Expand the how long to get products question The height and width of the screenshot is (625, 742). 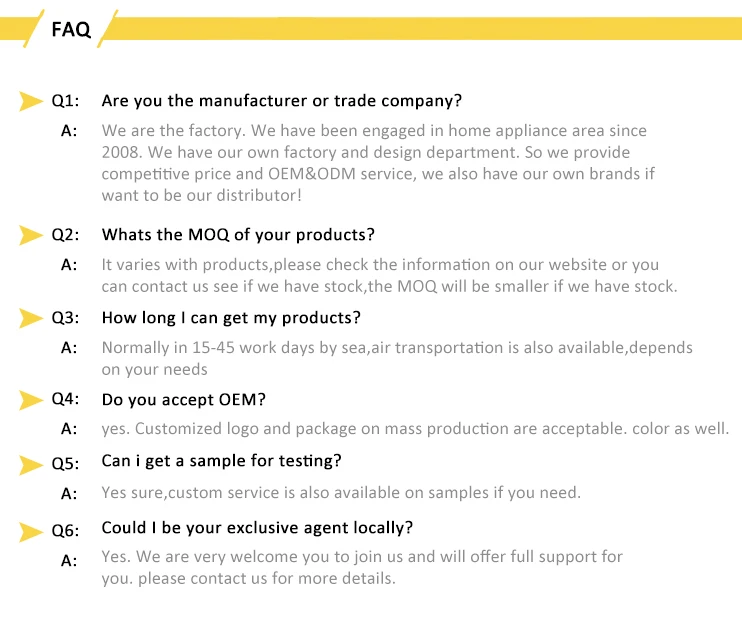tap(231, 318)
